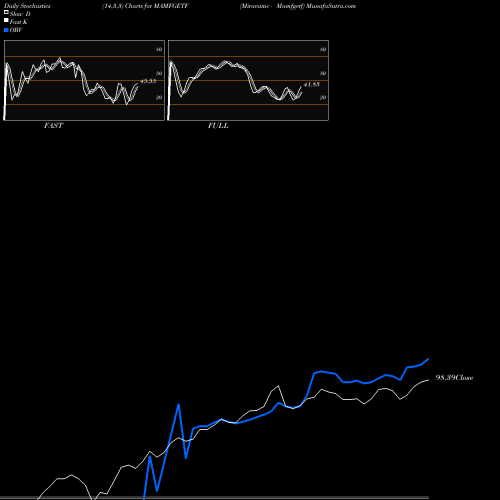Image resolution: width=500 pixels, height=500 pixels.
Task: Click the 'OBV' legend label
Action: (16, 30)
